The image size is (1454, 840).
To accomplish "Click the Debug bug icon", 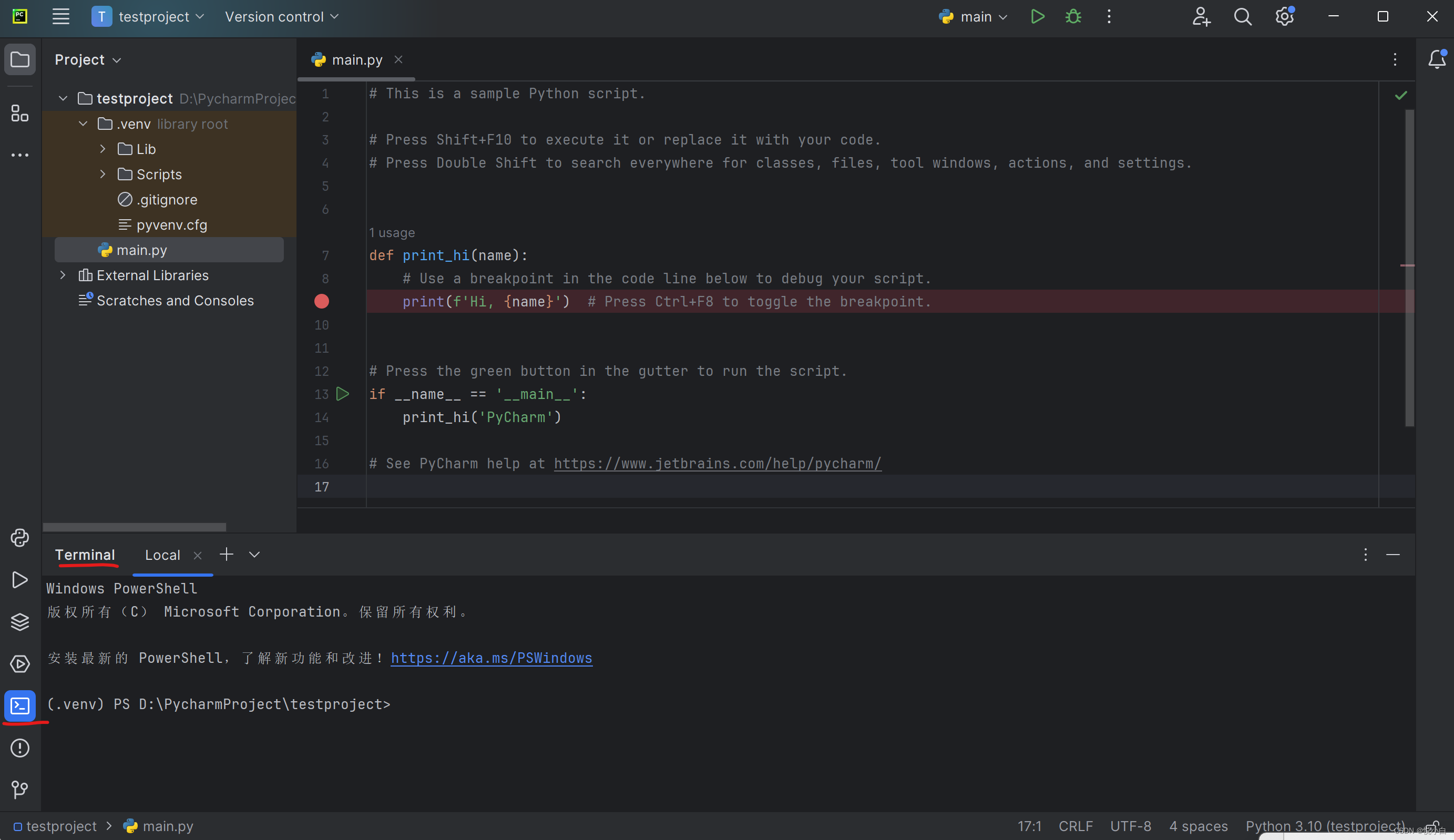I will tap(1073, 17).
